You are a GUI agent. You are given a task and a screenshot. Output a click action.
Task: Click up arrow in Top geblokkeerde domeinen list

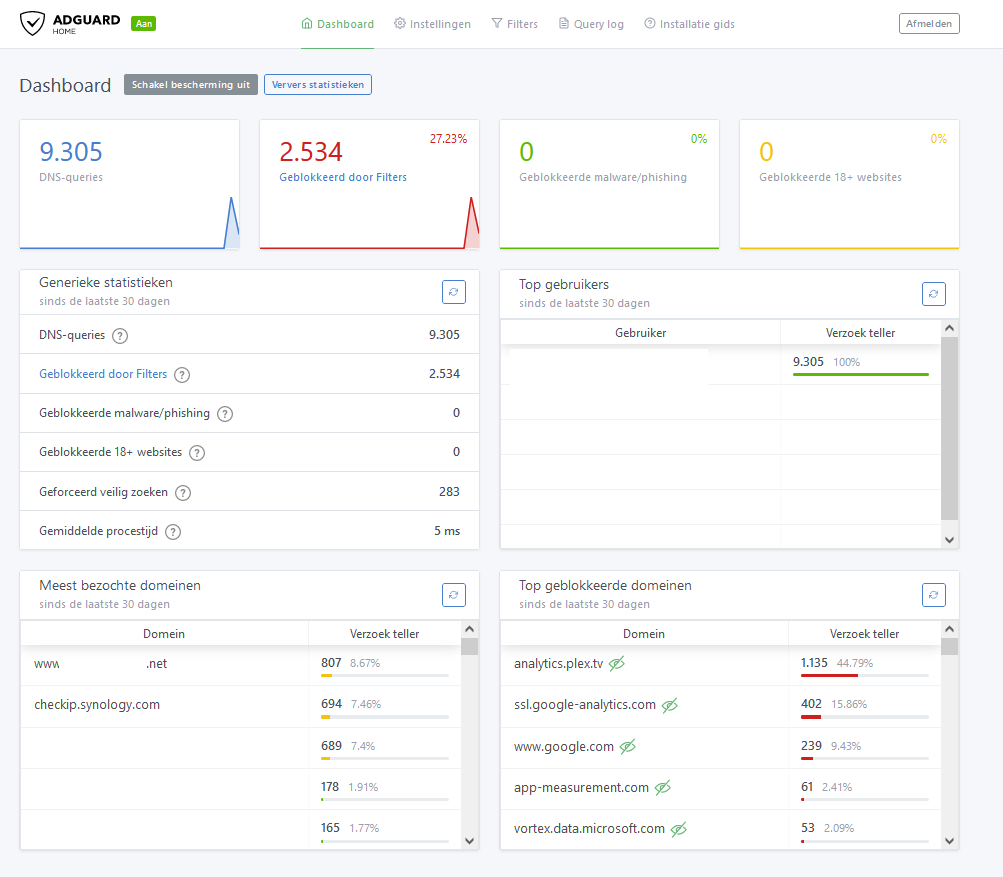pos(949,629)
